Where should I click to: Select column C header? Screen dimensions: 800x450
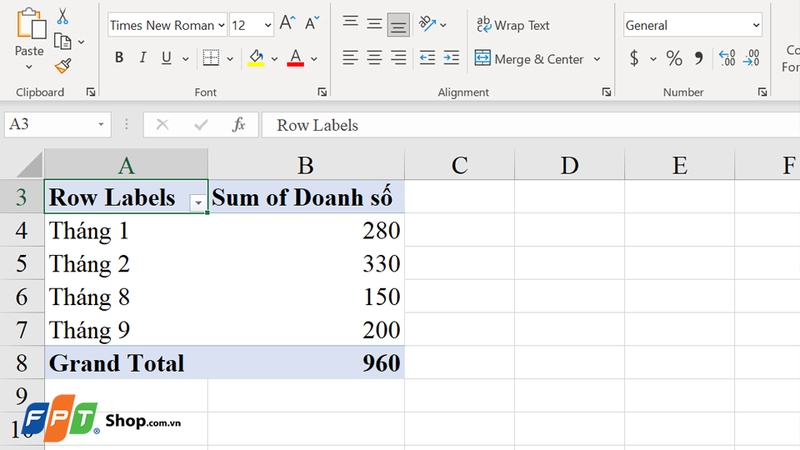459,164
